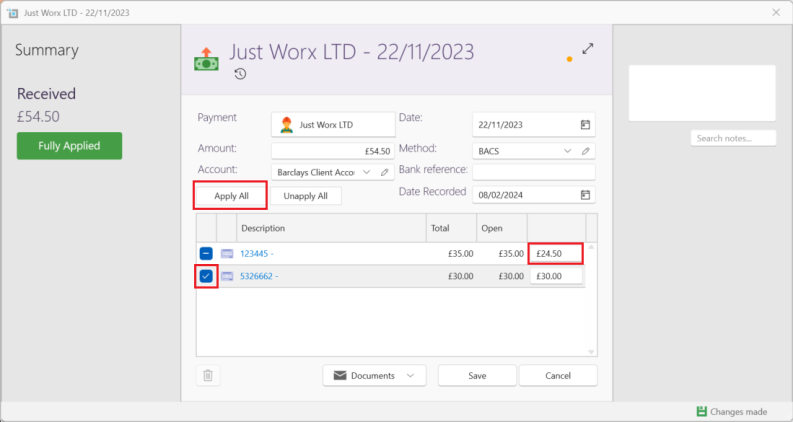793x422 pixels.
Task: Click the notes text area
Action: click(702, 93)
